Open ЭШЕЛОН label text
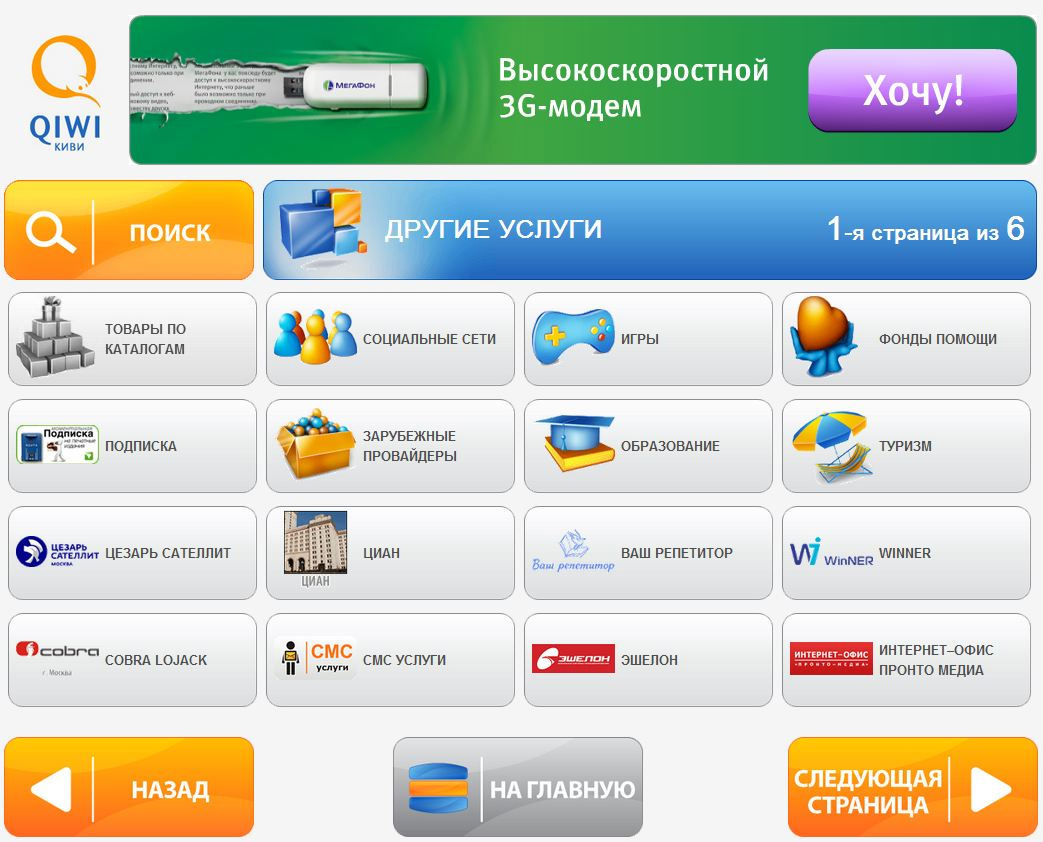The image size is (1043, 842). click(x=649, y=660)
